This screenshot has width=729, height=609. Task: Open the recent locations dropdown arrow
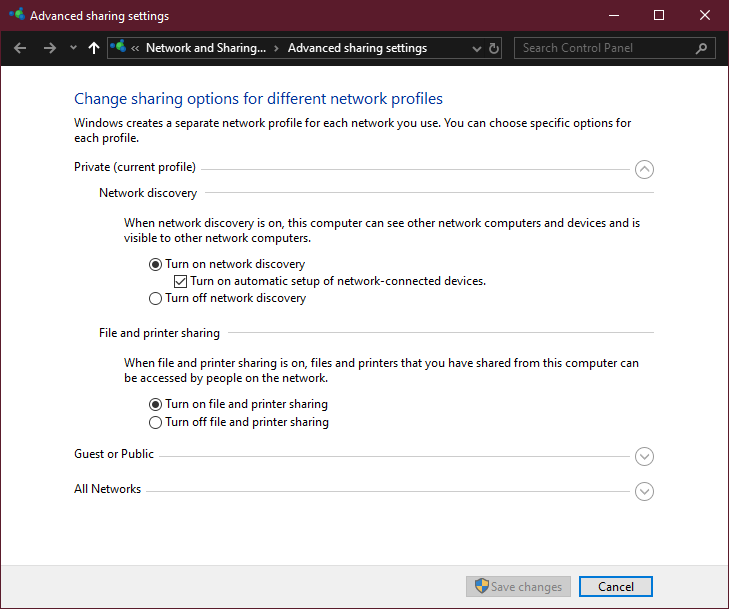click(73, 48)
